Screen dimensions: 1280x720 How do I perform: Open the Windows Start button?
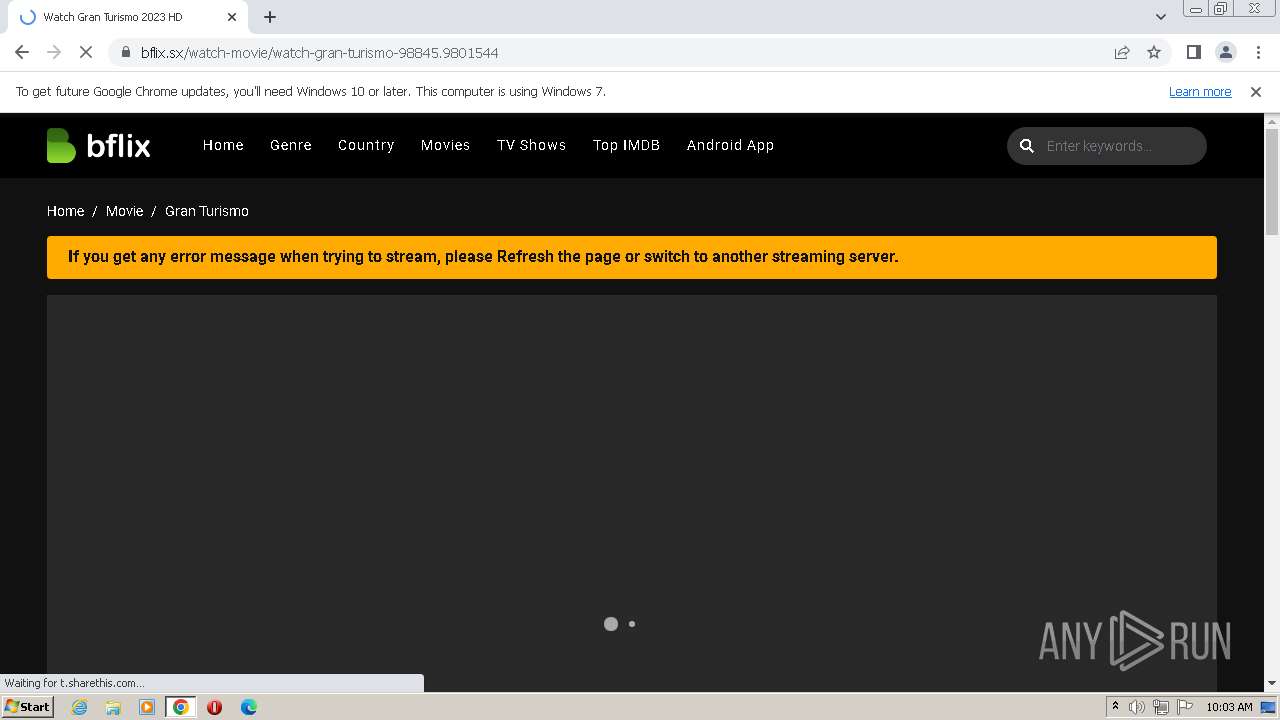click(x=27, y=707)
